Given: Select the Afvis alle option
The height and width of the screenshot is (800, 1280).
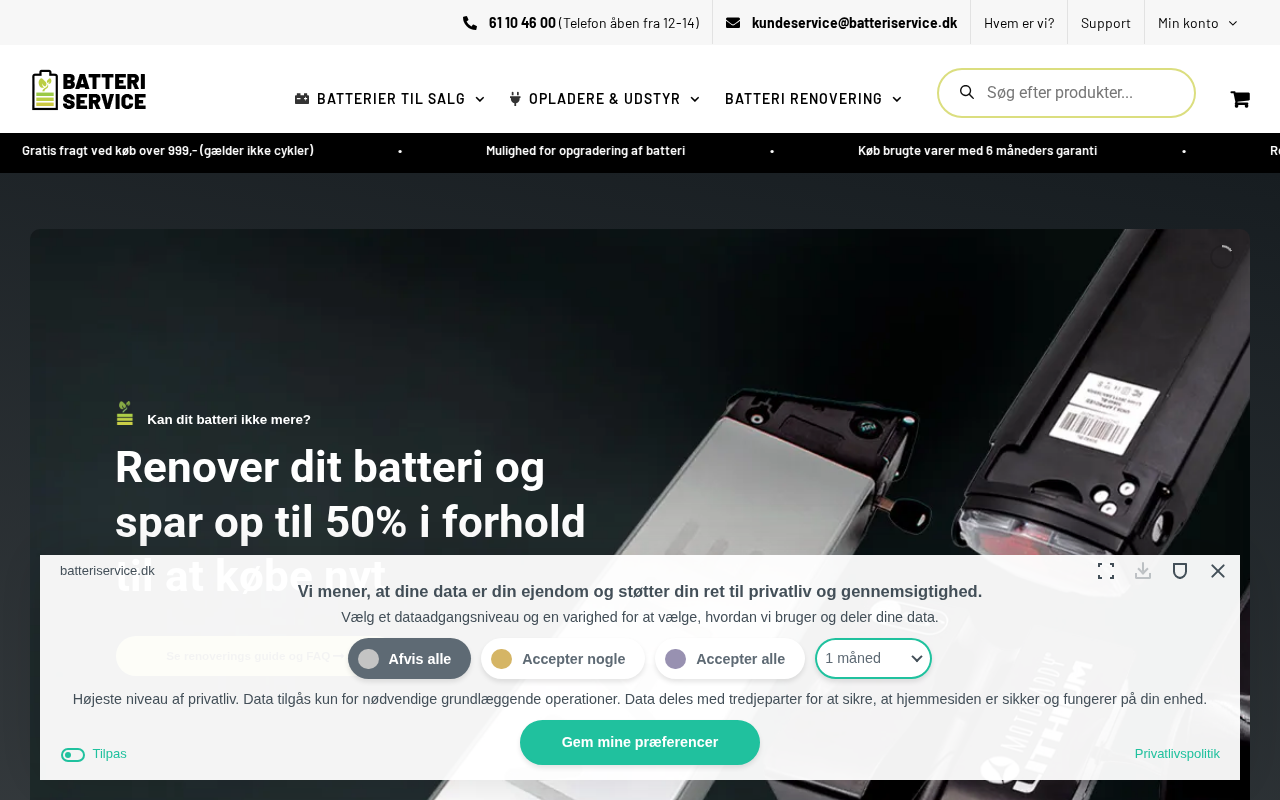Looking at the screenshot, I should coord(409,659).
